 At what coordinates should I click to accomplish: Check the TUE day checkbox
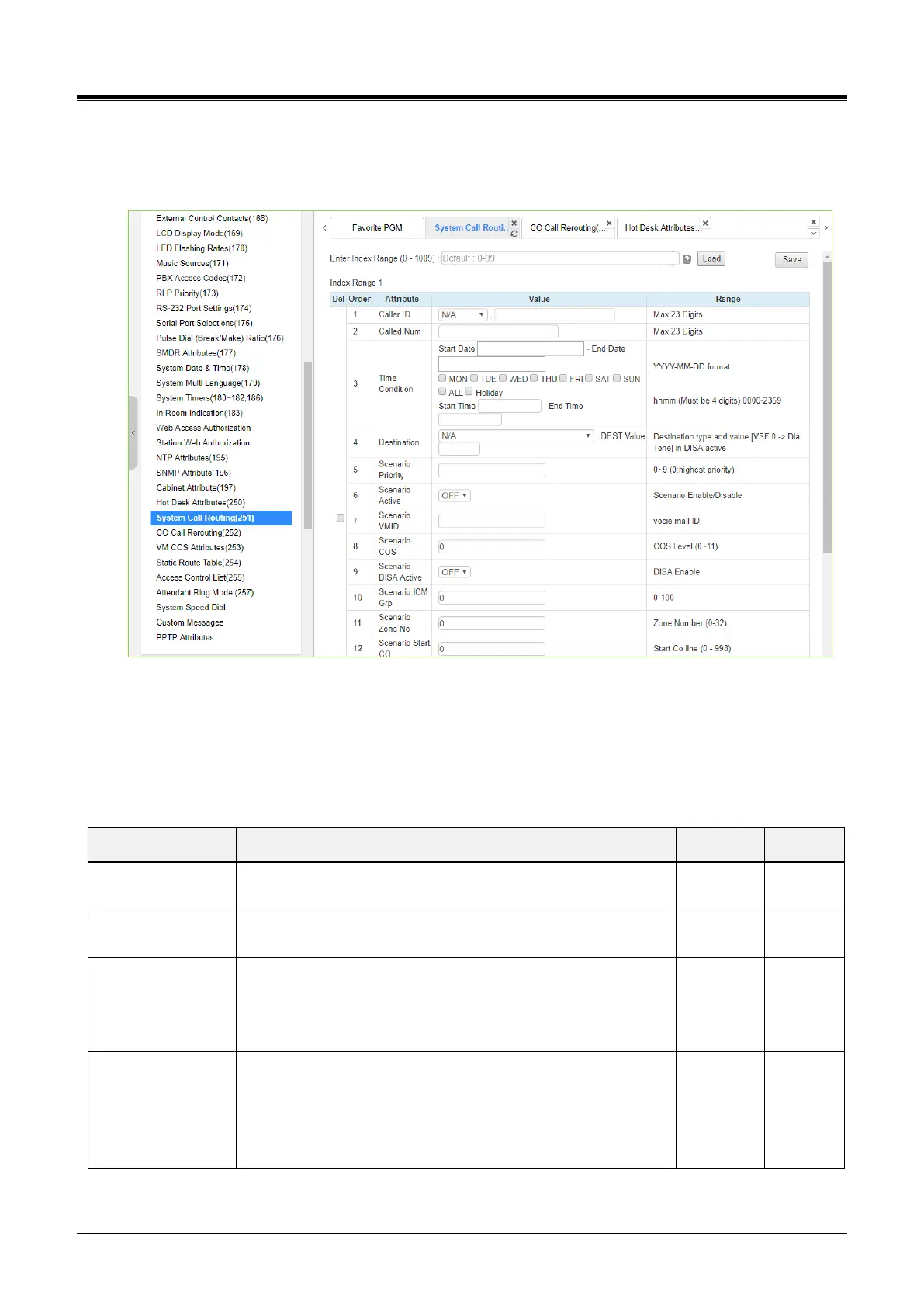[473, 378]
